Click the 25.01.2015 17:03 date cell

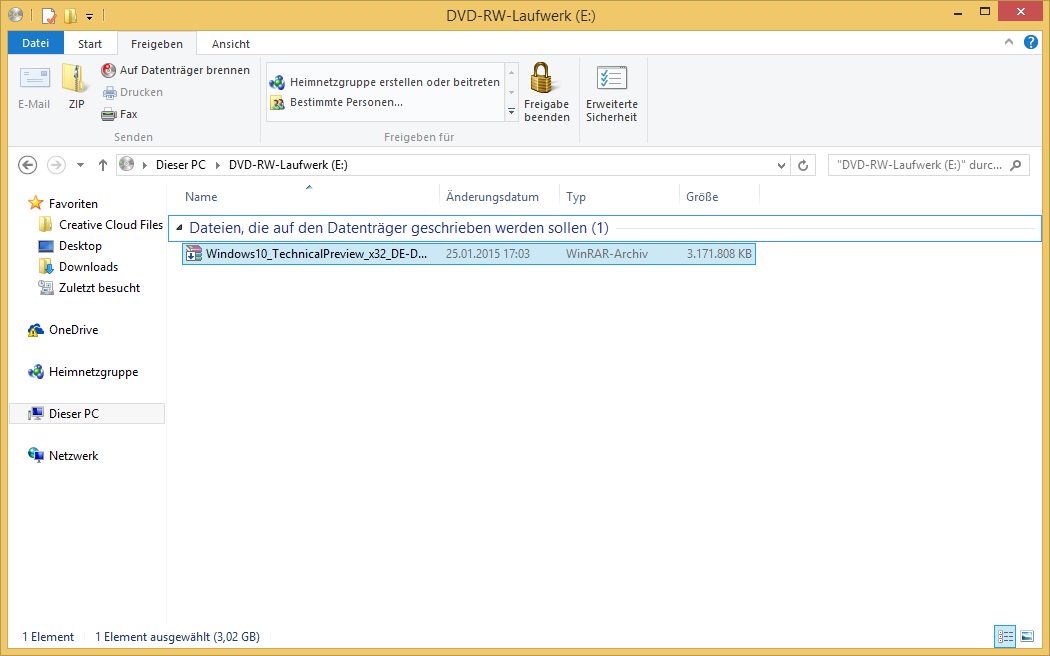tap(488, 254)
